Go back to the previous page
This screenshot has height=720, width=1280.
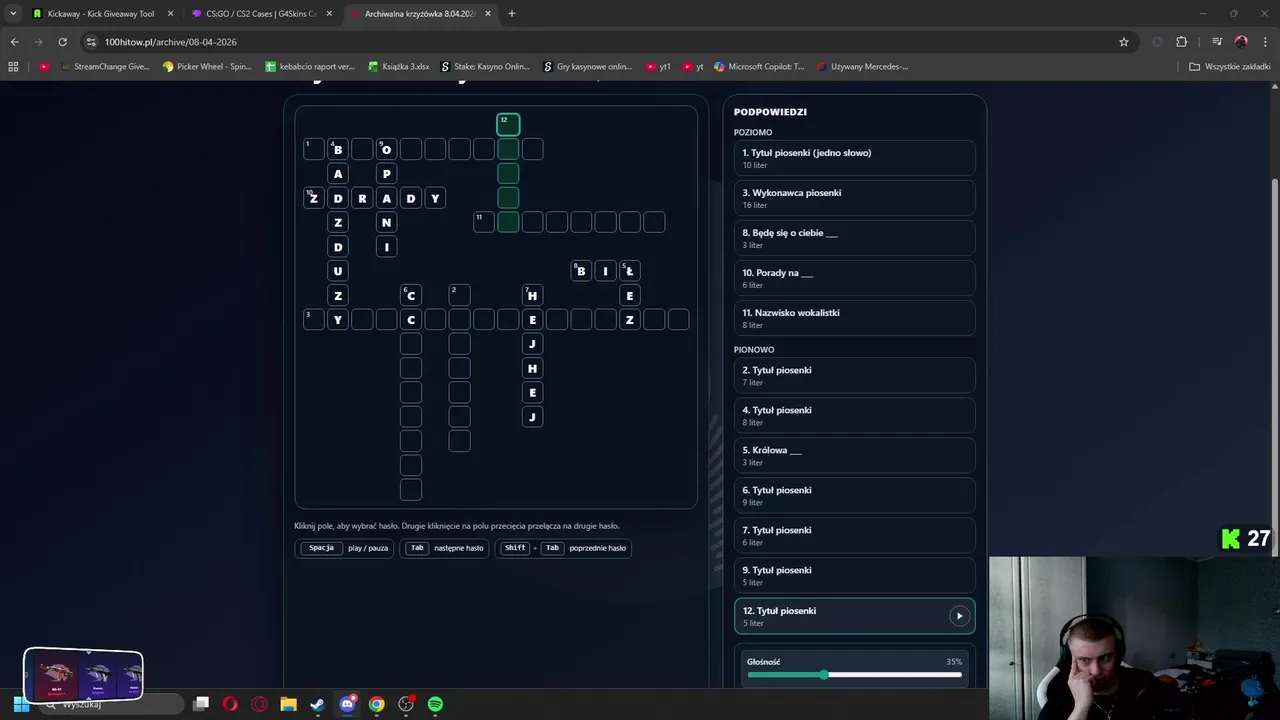(14, 42)
